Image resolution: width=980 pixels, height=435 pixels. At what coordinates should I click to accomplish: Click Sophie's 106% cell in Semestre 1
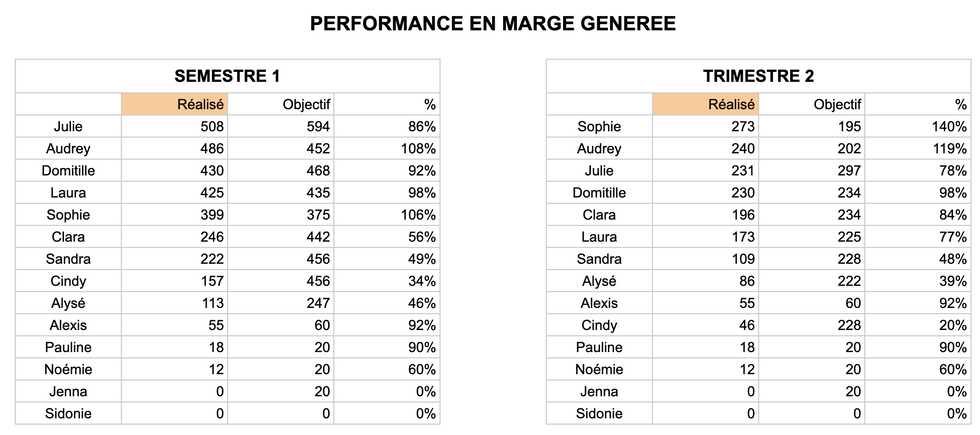coord(387,215)
